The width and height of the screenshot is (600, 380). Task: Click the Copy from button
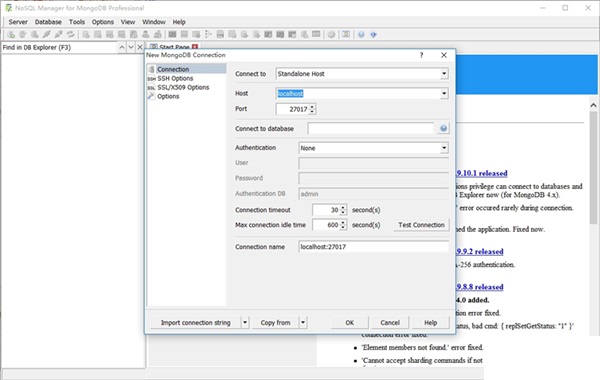point(276,323)
